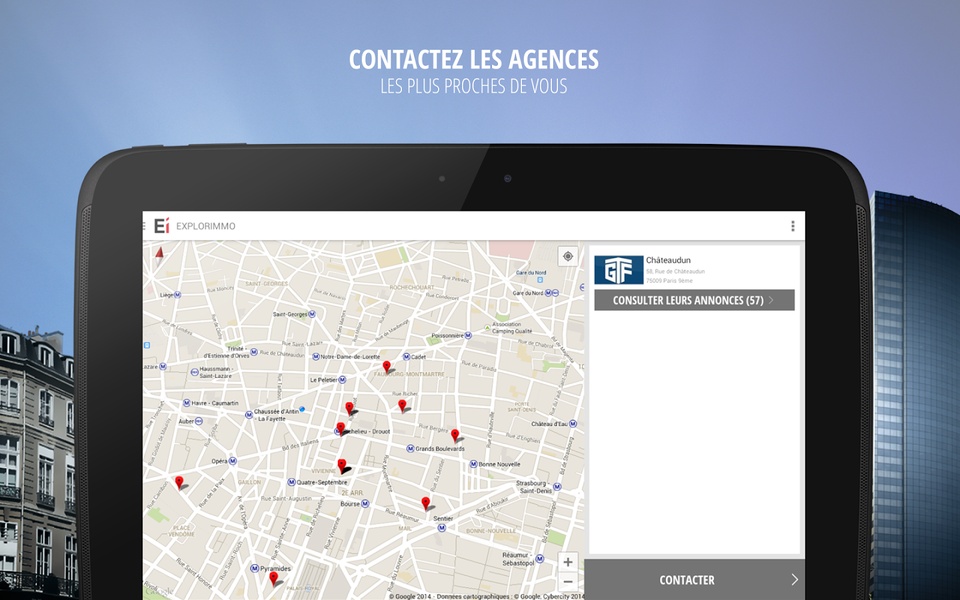Tap the Bonne Nouvelle metro station icon
This screenshot has width=960, height=600.
tap(473, 464)
